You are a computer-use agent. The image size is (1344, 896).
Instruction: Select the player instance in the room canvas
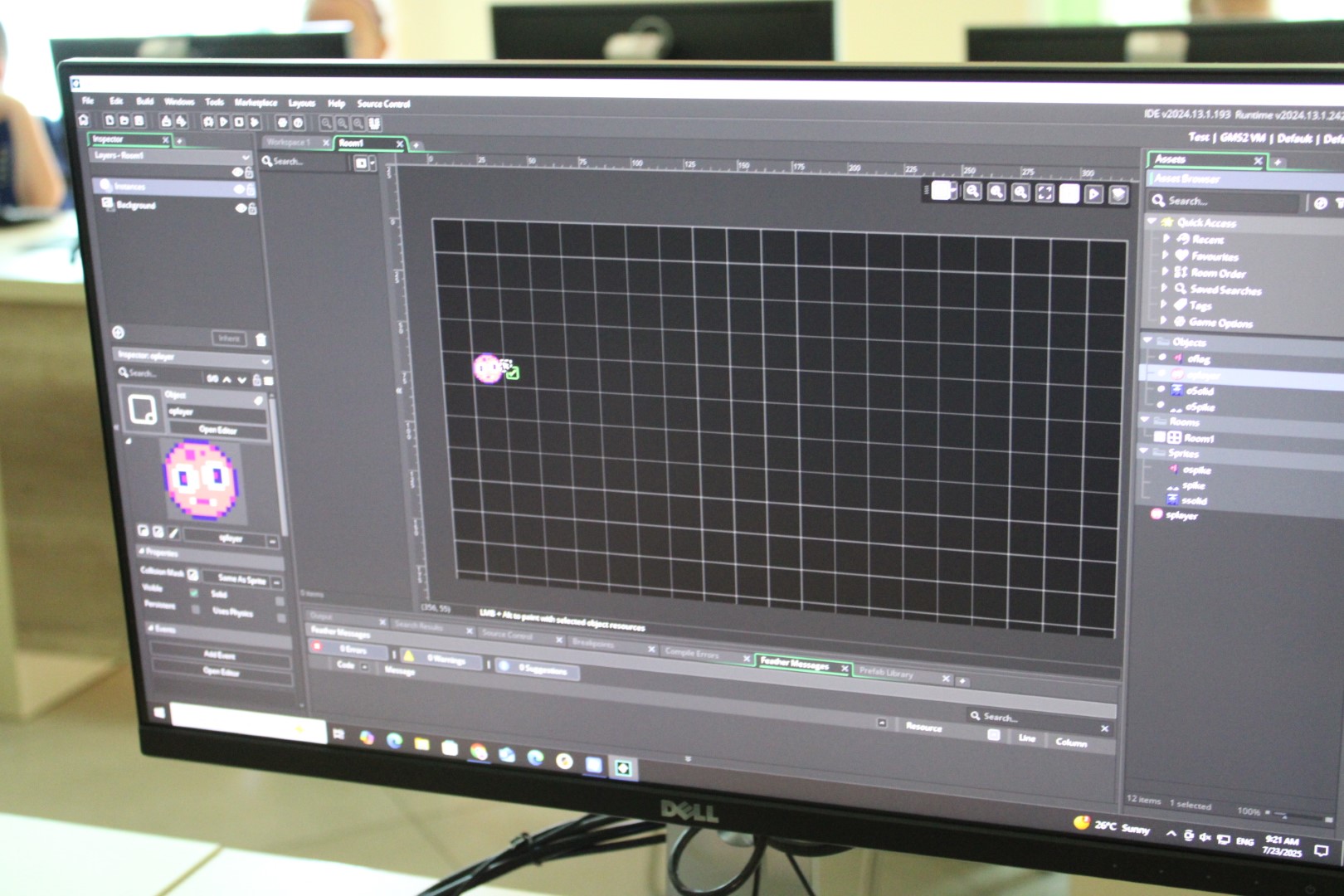coord(487,368)
